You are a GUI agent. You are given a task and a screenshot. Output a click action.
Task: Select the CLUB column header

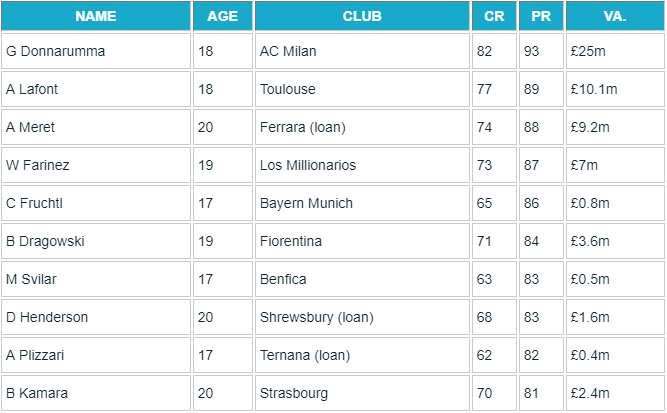(362, 16)
